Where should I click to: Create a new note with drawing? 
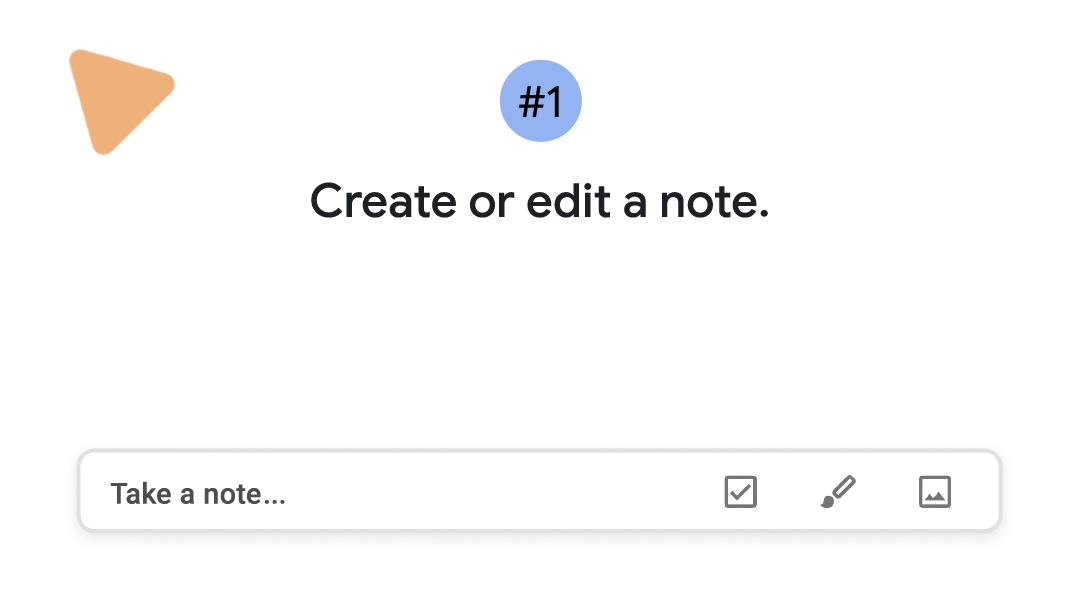tap(838, 492)
